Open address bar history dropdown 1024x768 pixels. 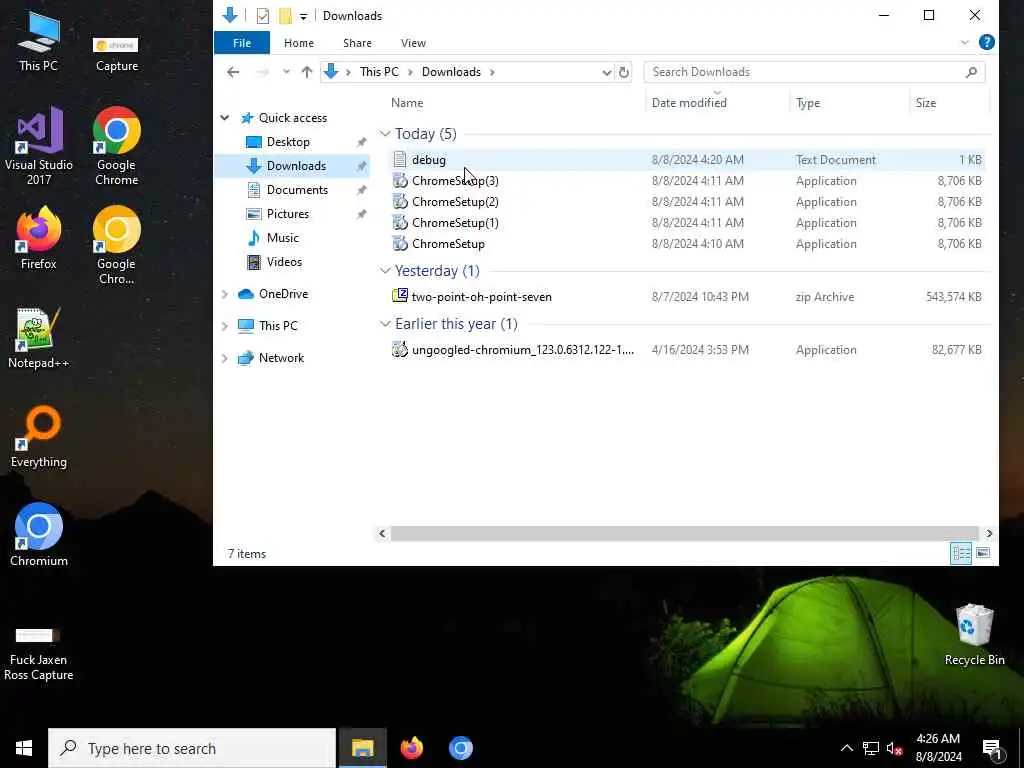click(x=606, y=72)
